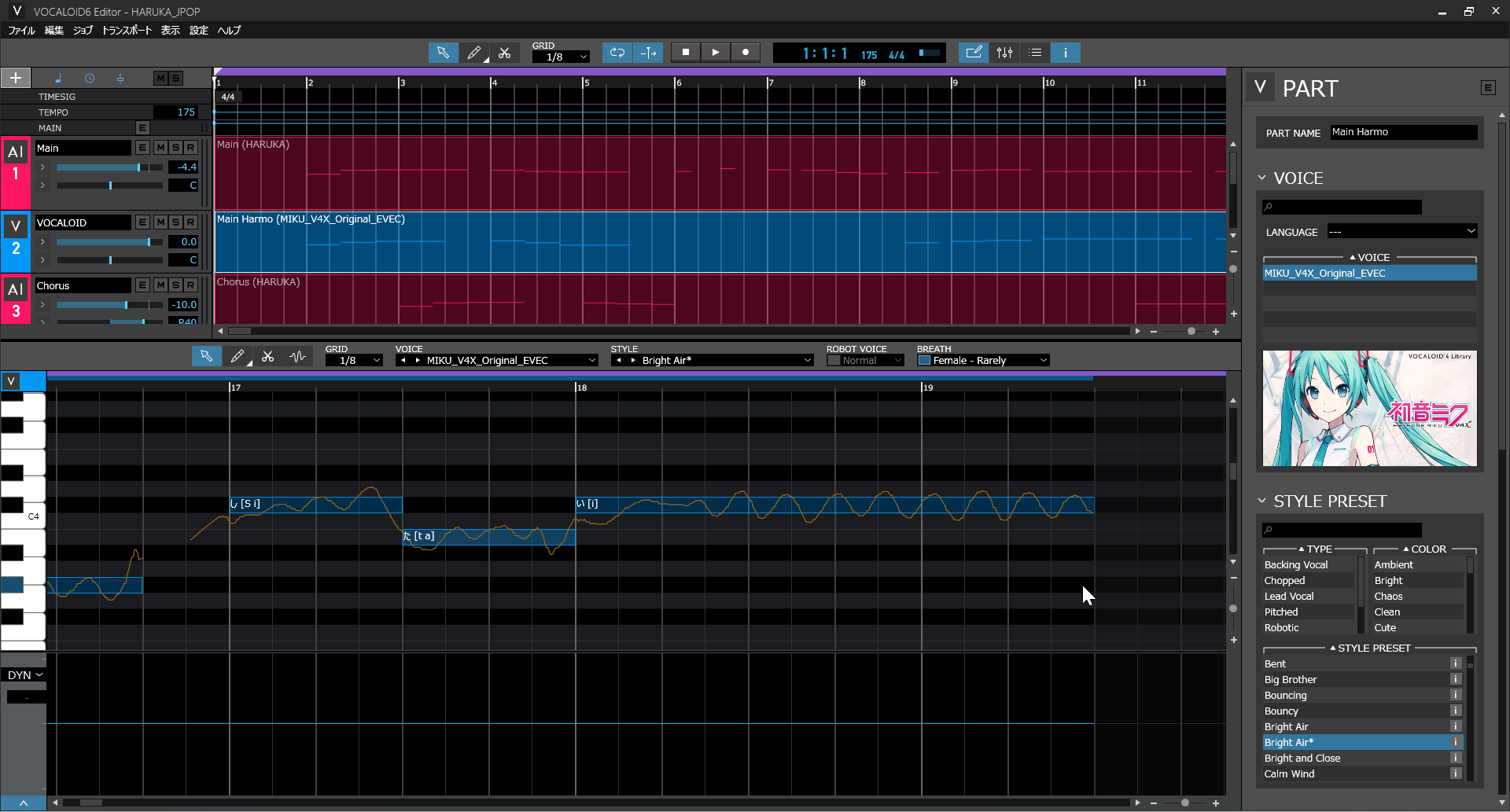This screenshot has height=812, width=1510.
Task: Click the tuning icon above track list
Action: coord(120,78)
